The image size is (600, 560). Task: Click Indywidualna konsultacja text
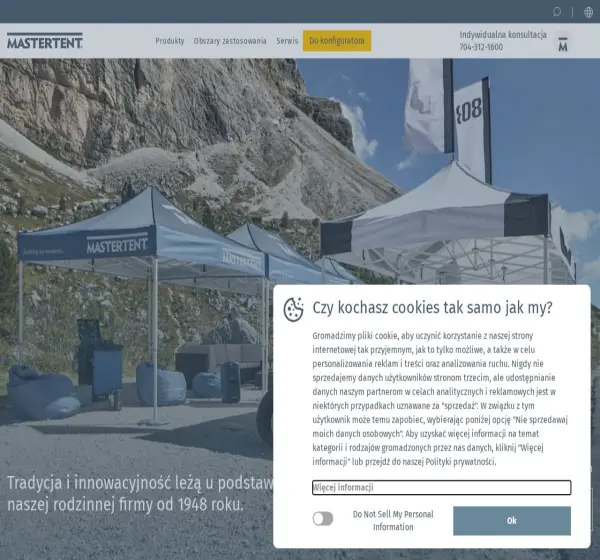(x=503, y=34)
